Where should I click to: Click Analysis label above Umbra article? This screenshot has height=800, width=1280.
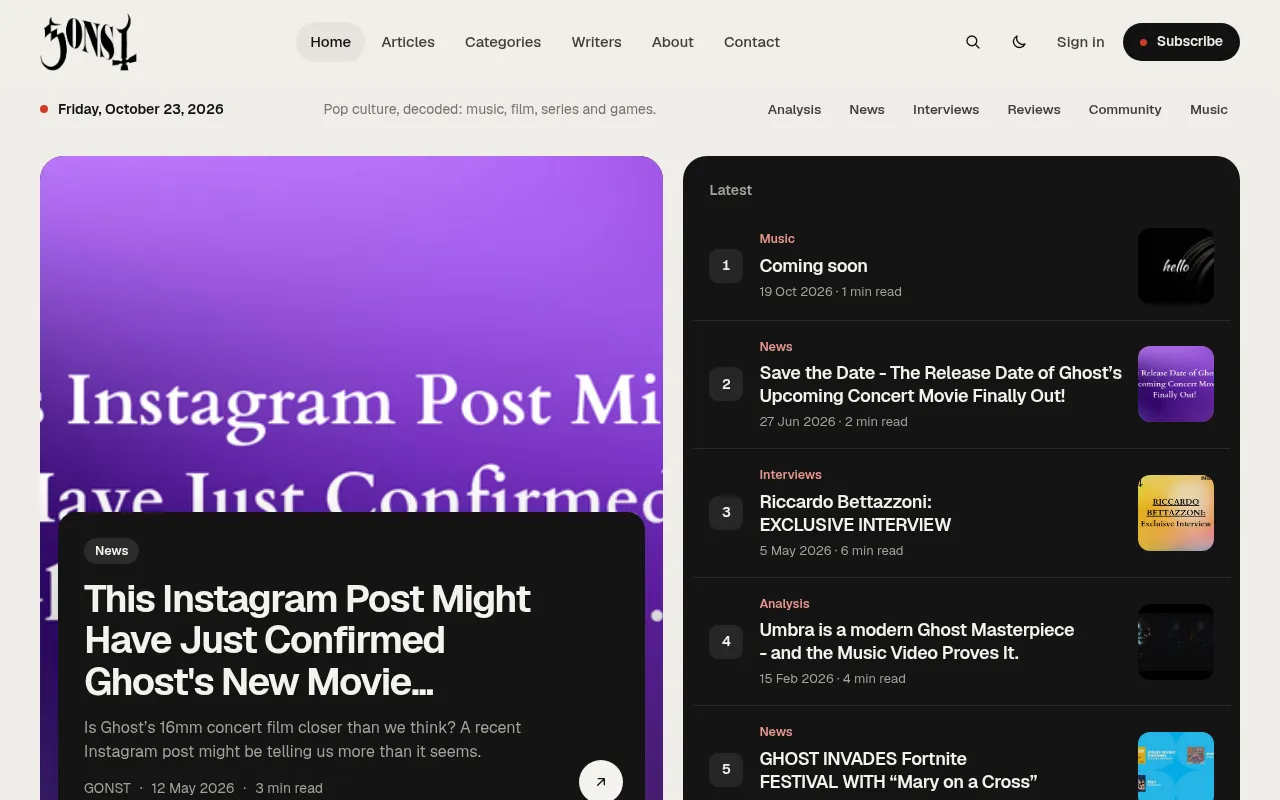784,604
